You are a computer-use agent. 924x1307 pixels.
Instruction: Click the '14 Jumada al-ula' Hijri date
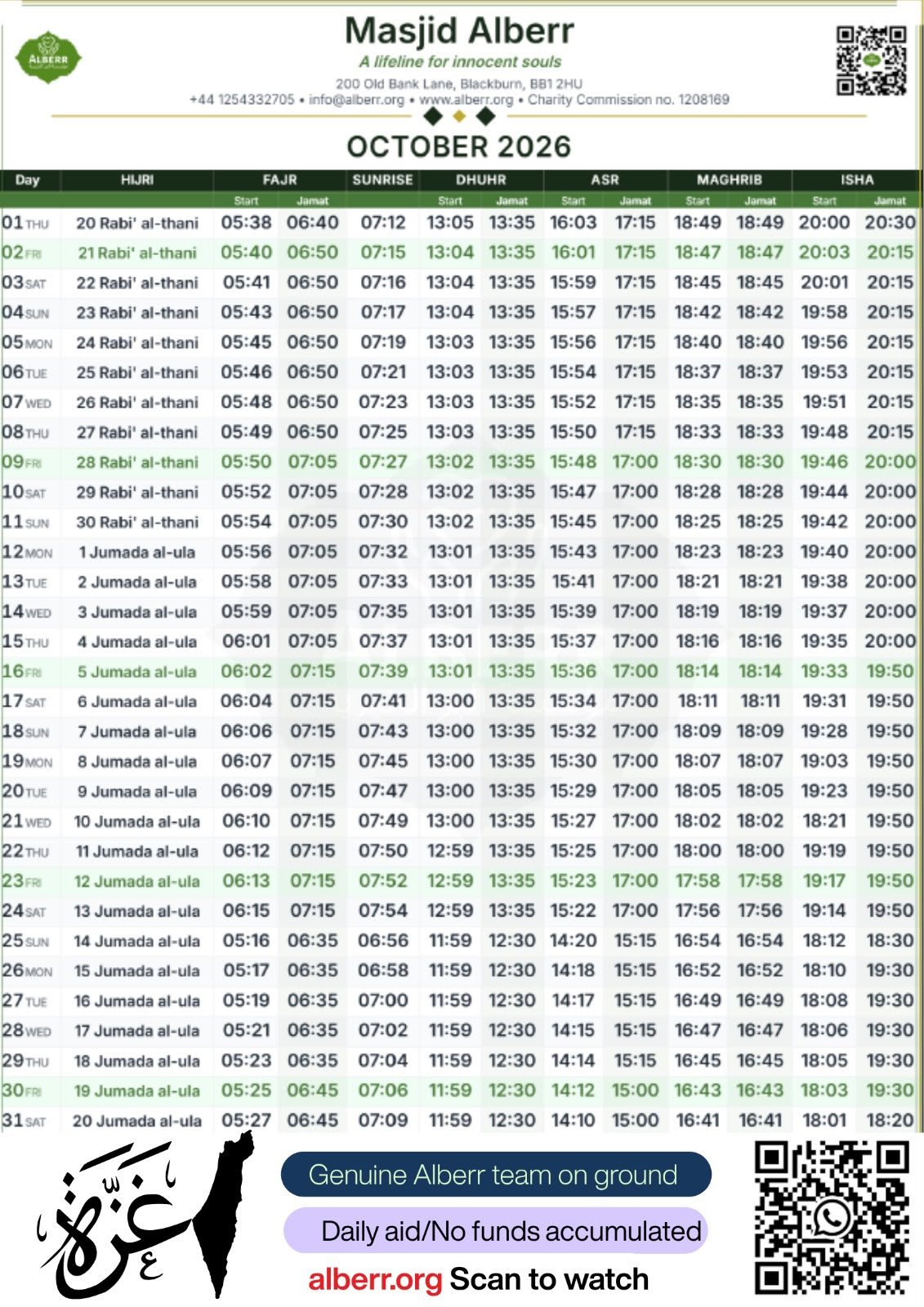pos(137,941)
